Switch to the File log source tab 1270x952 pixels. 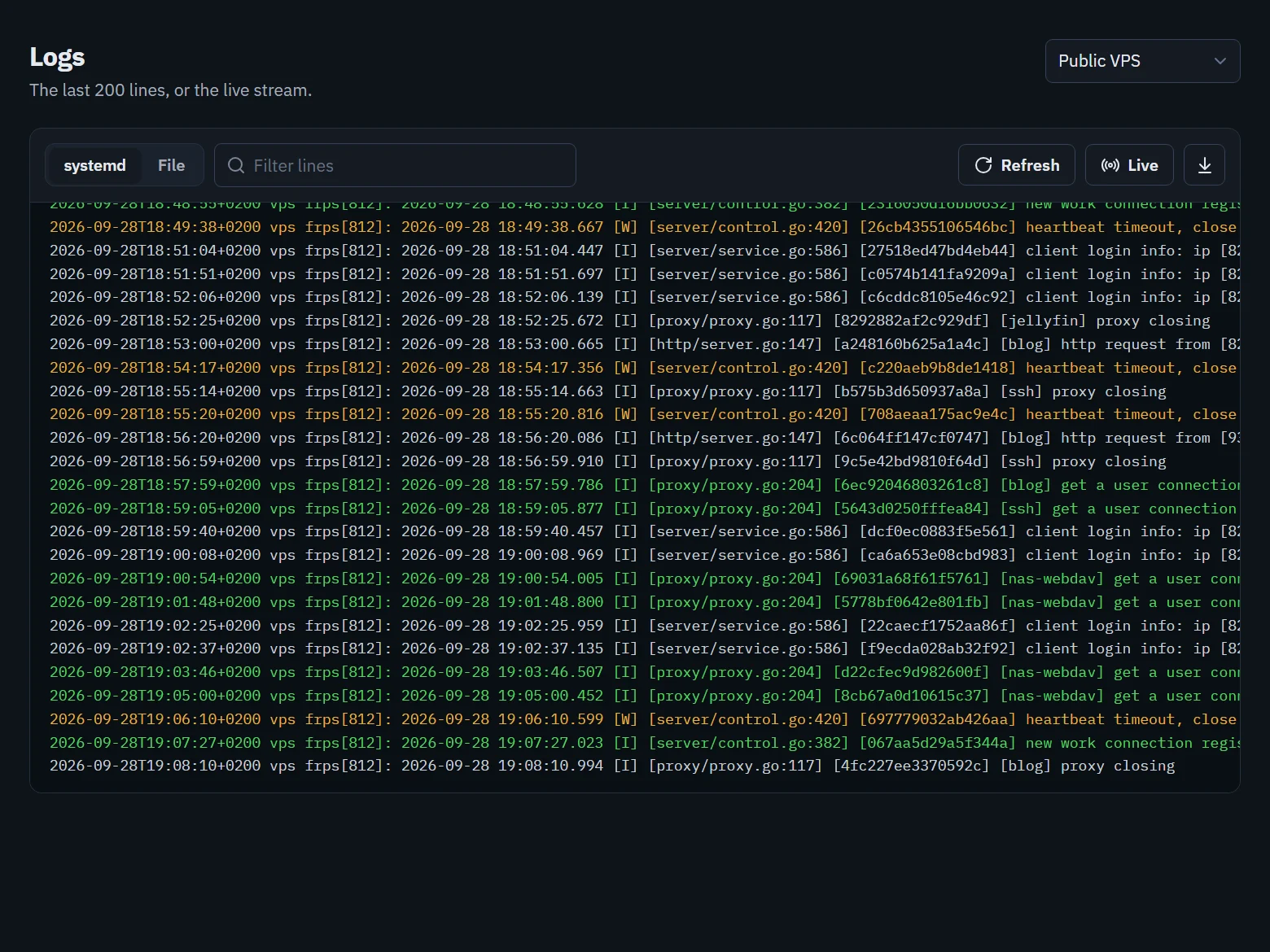pos(171,165)
